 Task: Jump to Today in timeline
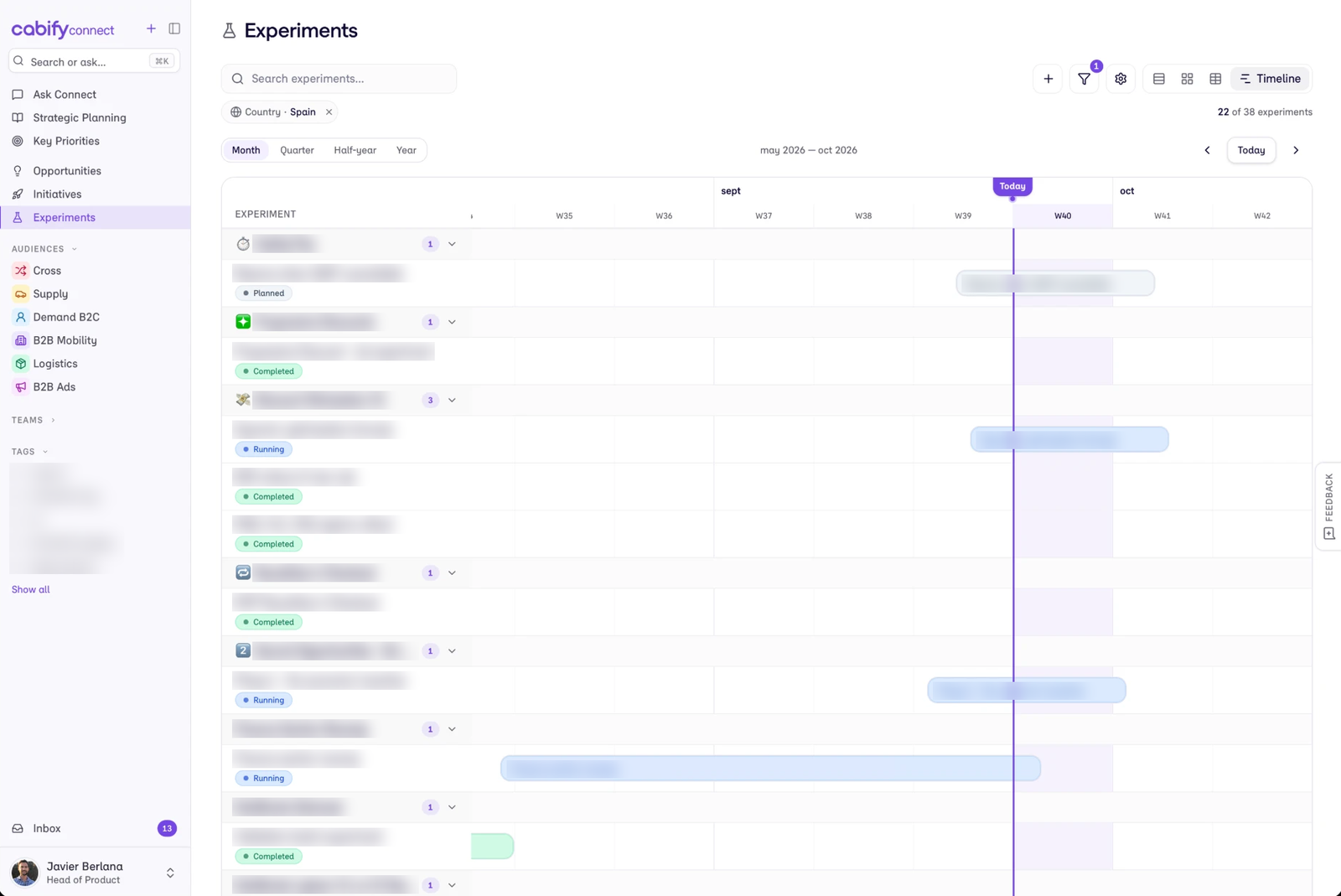tap(1251, 150)
